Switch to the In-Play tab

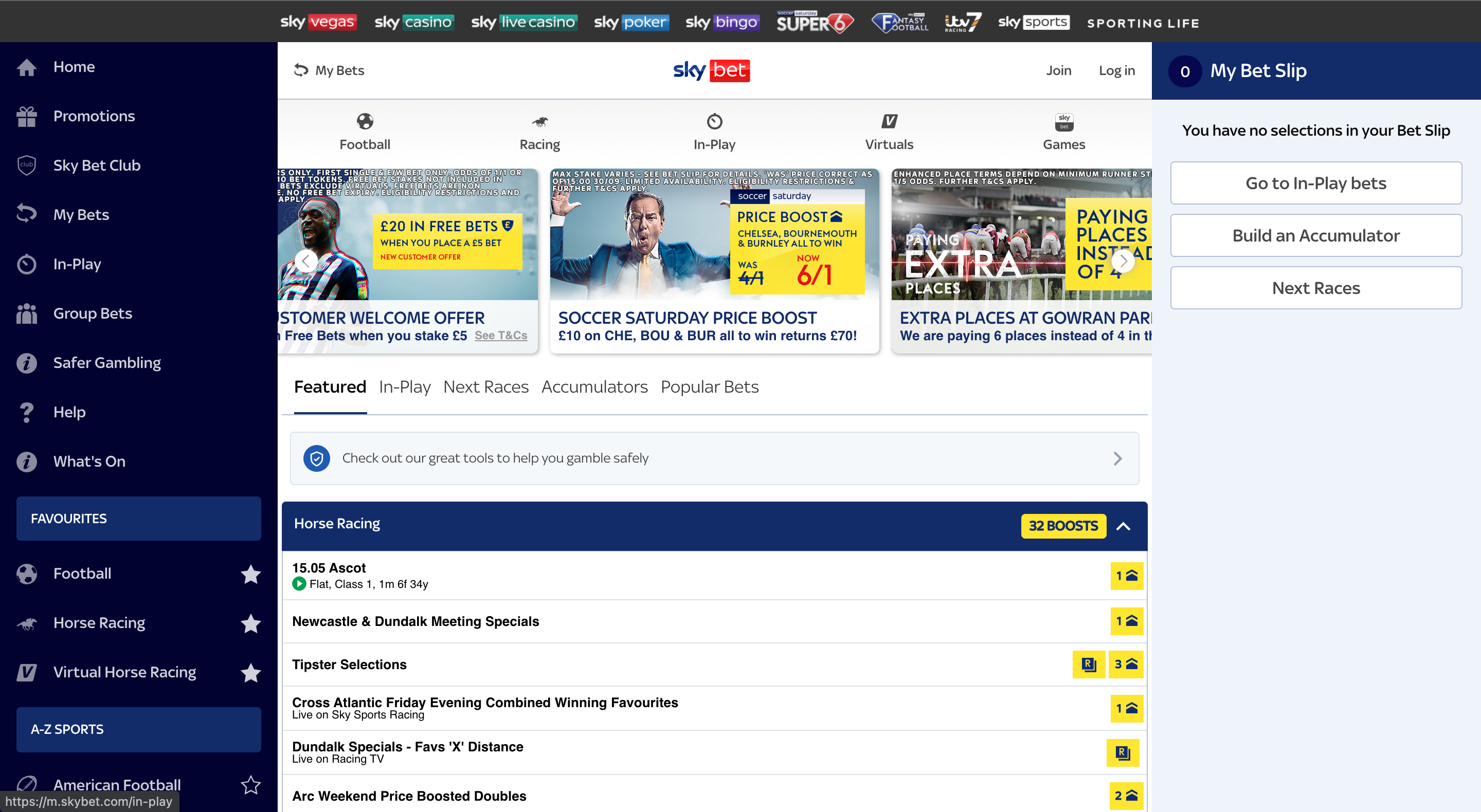tap(405, 387)
